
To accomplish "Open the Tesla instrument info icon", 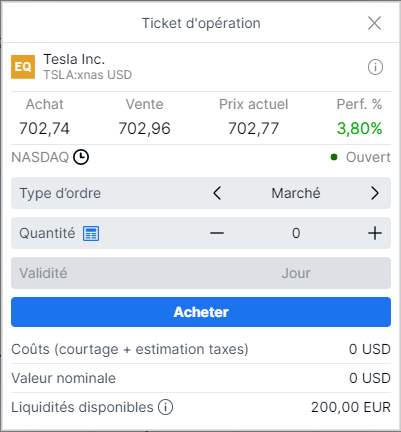I will click(375, 67).
